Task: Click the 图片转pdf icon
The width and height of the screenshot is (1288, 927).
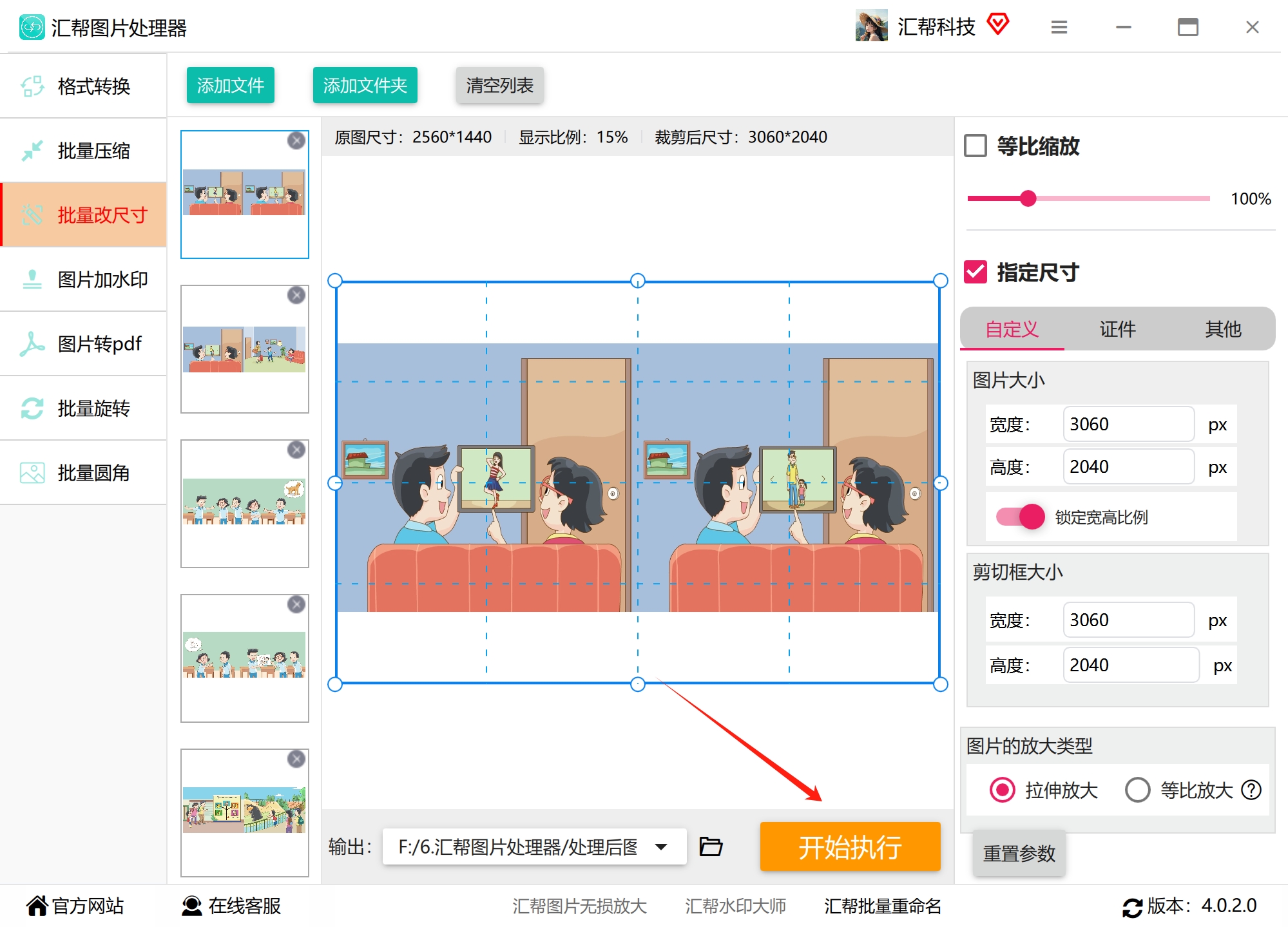Action: (x=32, y=344)
